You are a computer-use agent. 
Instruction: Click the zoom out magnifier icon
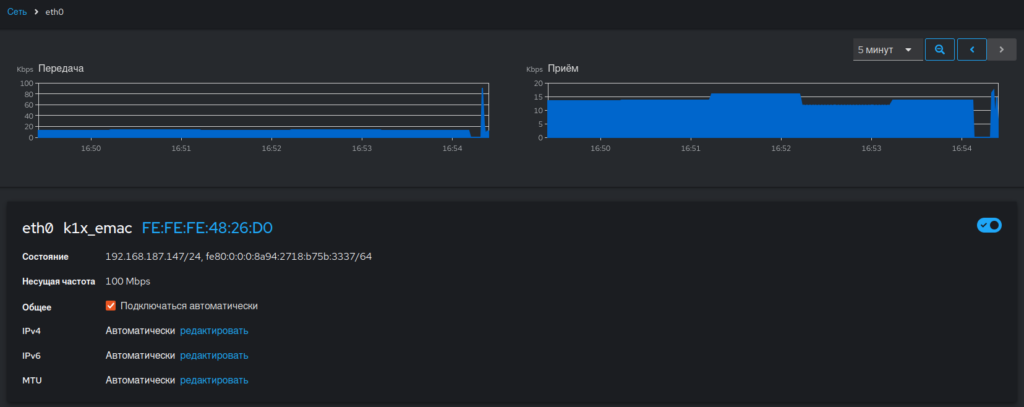pos(940,50)
